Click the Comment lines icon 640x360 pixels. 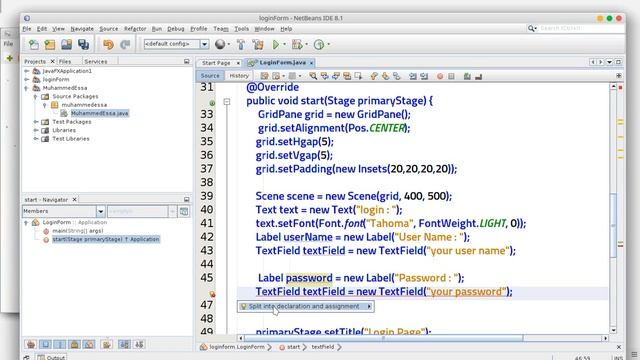(467, 76)
